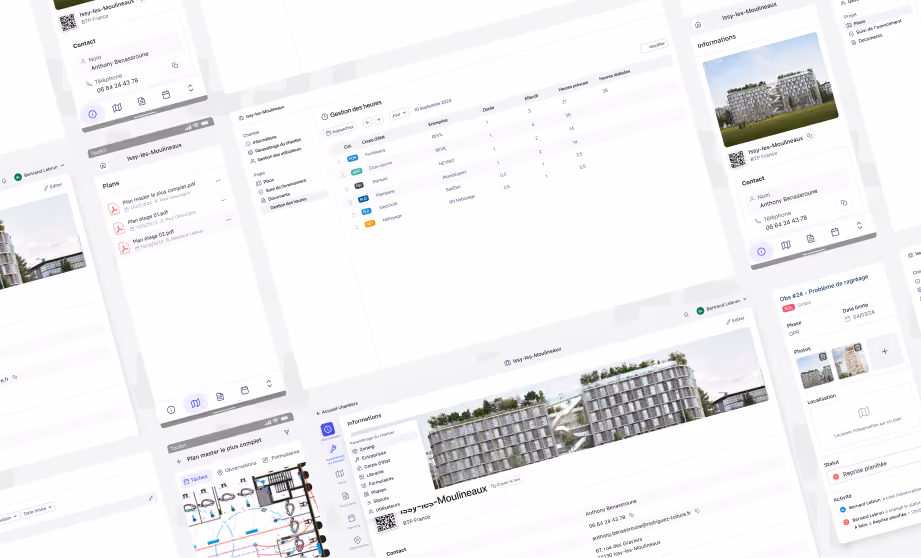Go to next day arrow in Gestion des heures
The height and width of the screenshot is (558, 921).
378,119
